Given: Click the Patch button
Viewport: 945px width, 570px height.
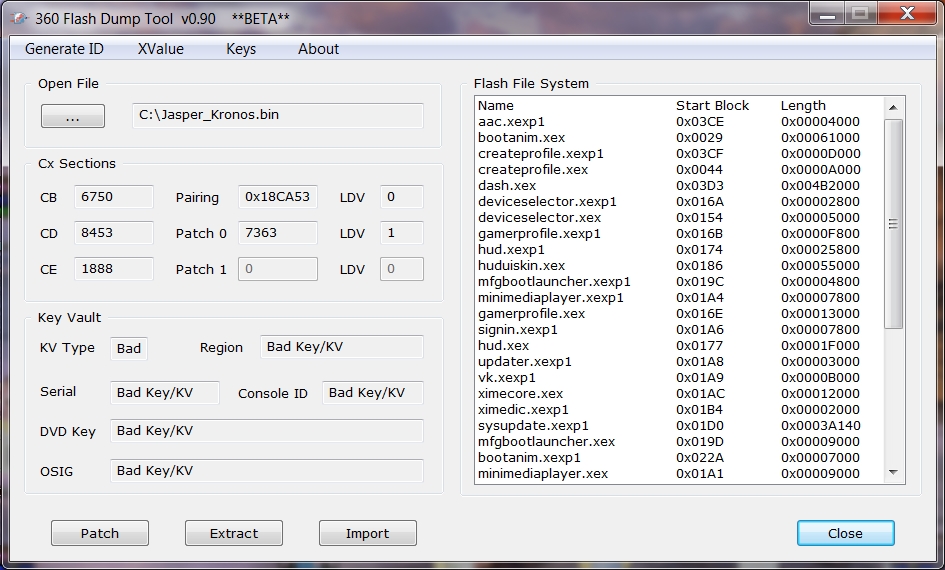Looking at the screenshot, I should (x=100, y=533).
